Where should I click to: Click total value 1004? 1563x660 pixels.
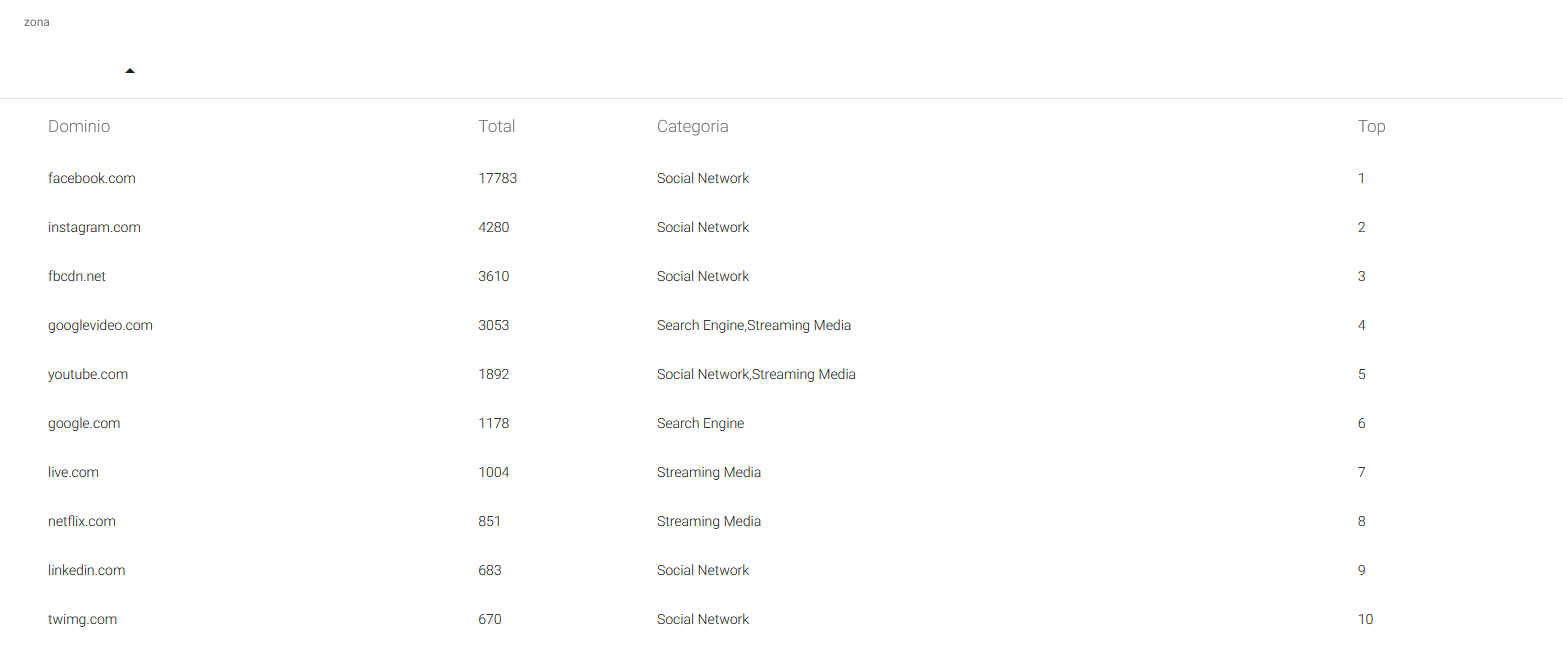[494, 472]
